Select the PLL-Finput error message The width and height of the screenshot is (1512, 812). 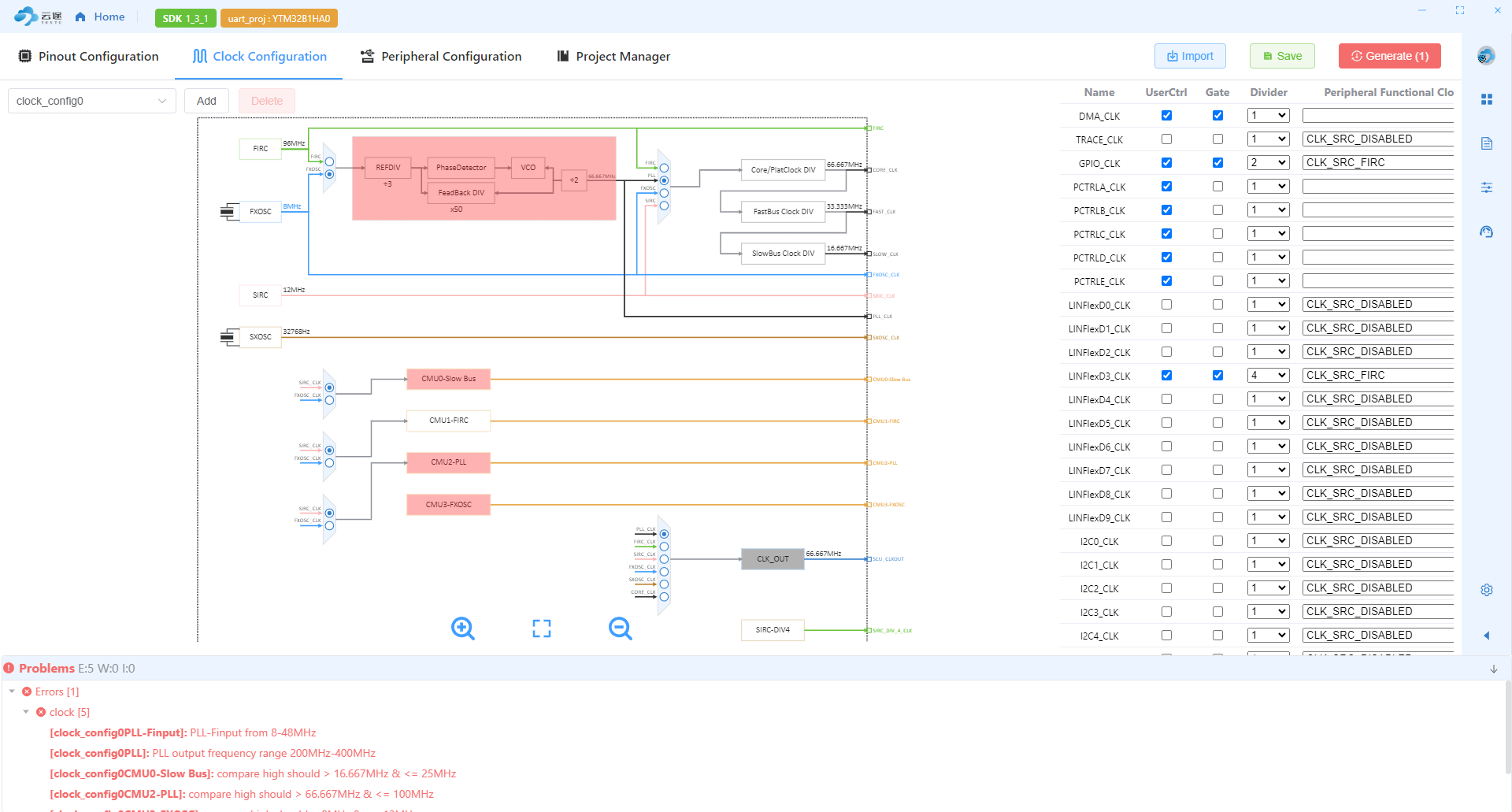click(183, 732)
